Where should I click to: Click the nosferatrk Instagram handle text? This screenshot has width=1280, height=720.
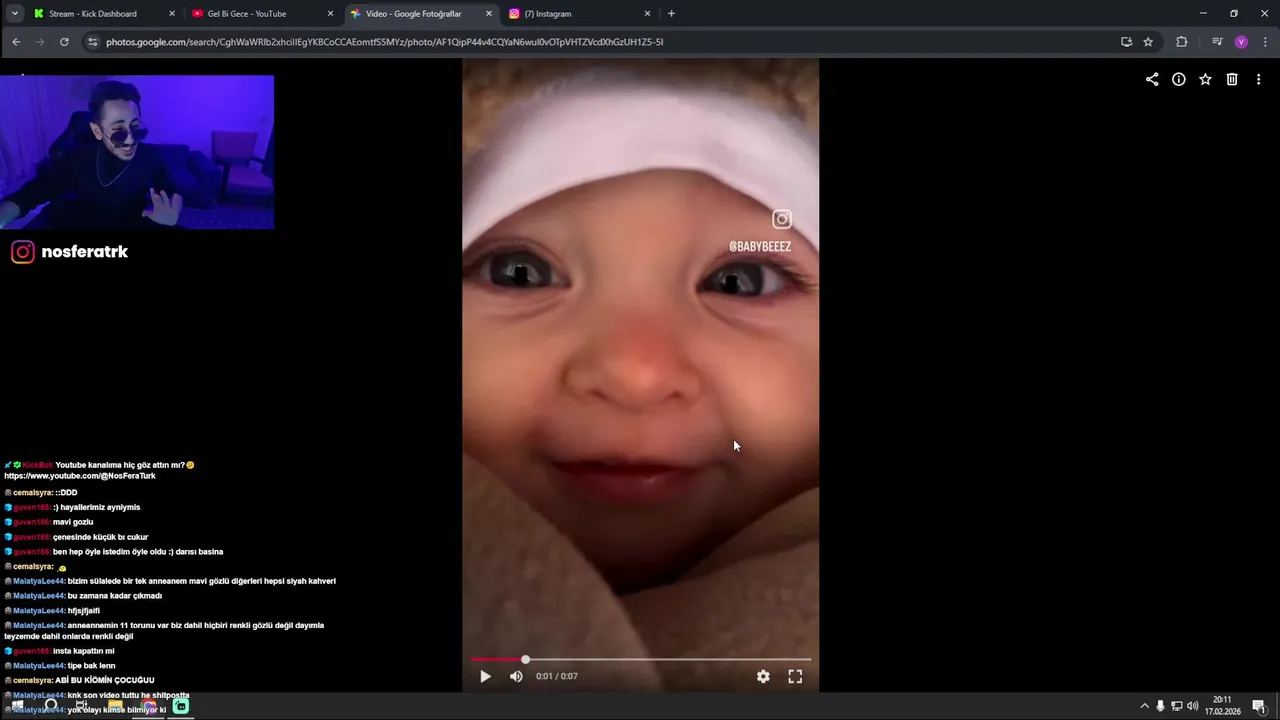pos(85,252)
